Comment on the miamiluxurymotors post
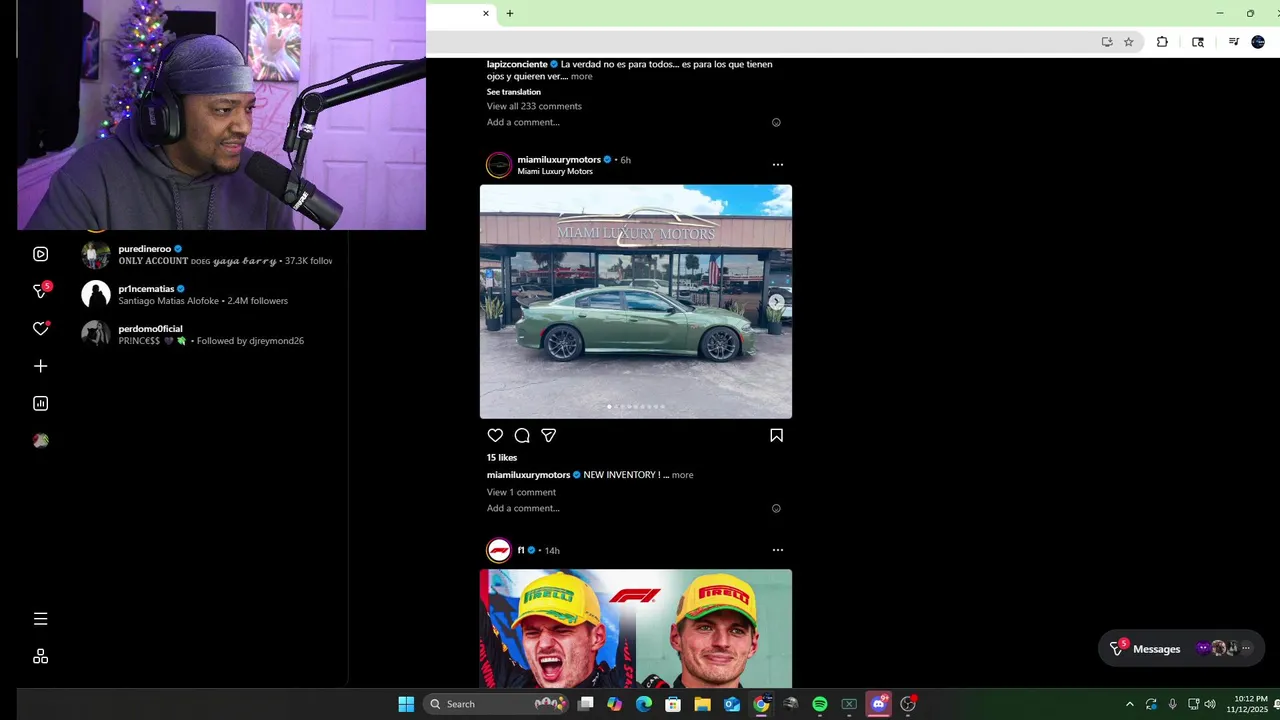Image resolution: width=1280 pixels, height=720 pixels. pos(522,435)
